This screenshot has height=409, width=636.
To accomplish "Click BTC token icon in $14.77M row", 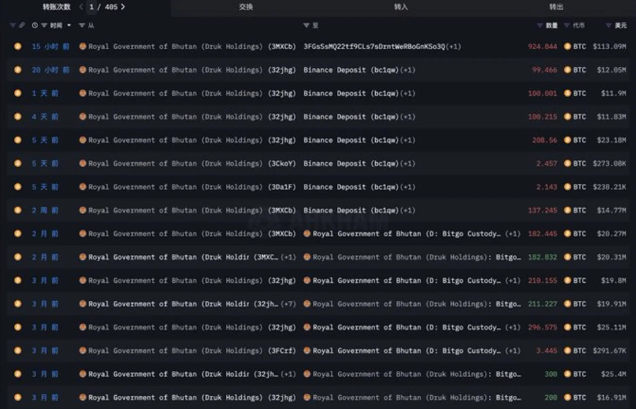I will (x=567, y=210).
